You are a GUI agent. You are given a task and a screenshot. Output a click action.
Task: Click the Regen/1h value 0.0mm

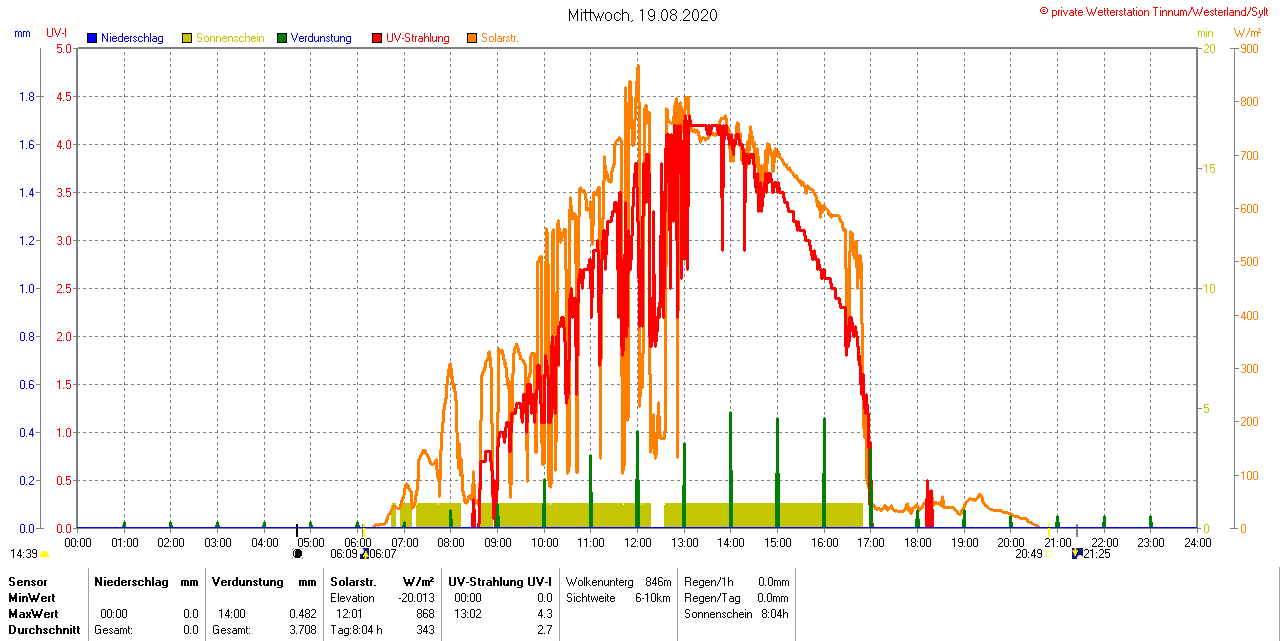[773, 581]
